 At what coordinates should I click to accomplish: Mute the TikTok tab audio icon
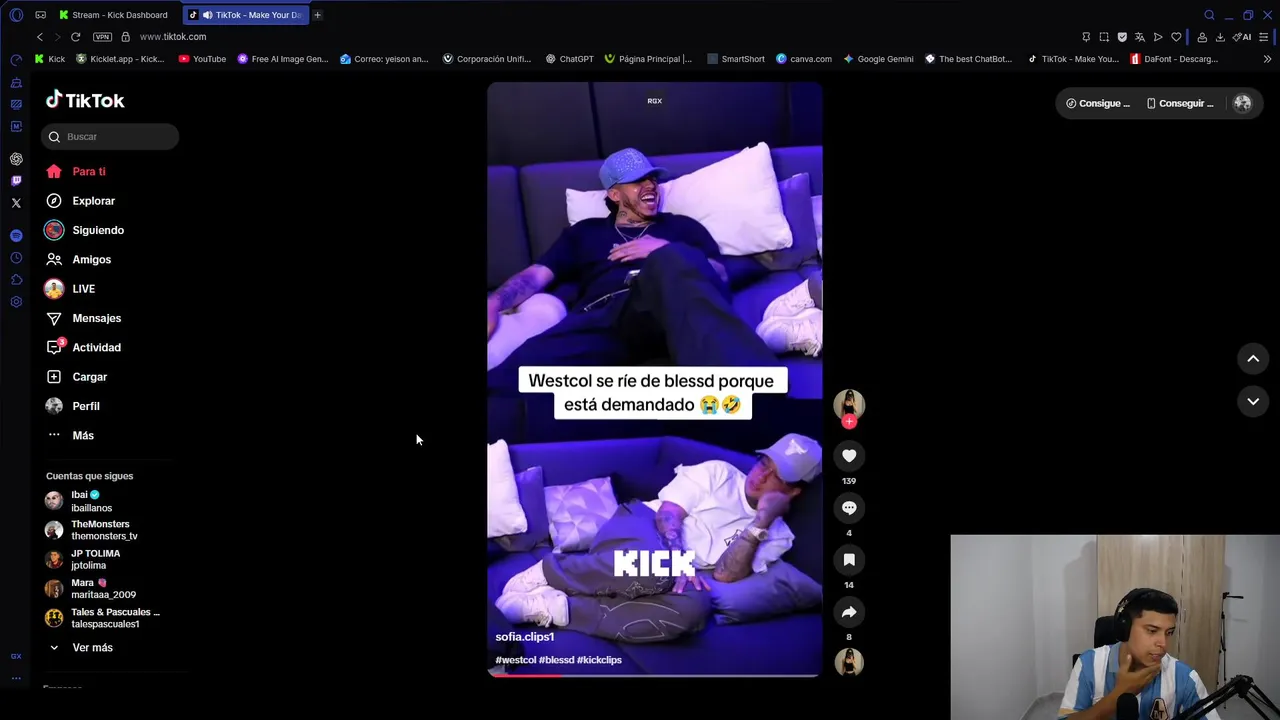(x=207, y=15)
